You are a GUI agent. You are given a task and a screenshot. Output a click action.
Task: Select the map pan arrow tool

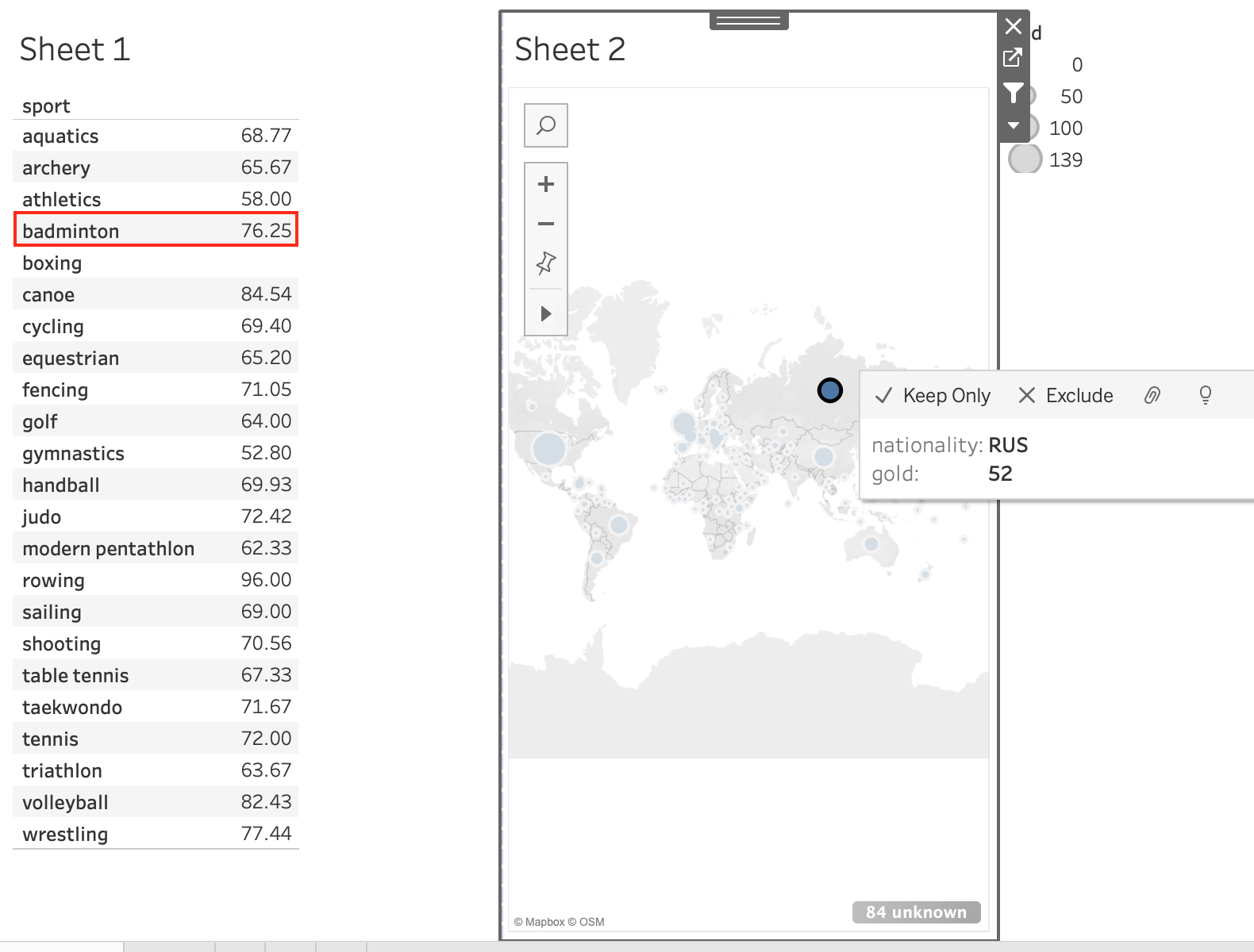point(545,313)
